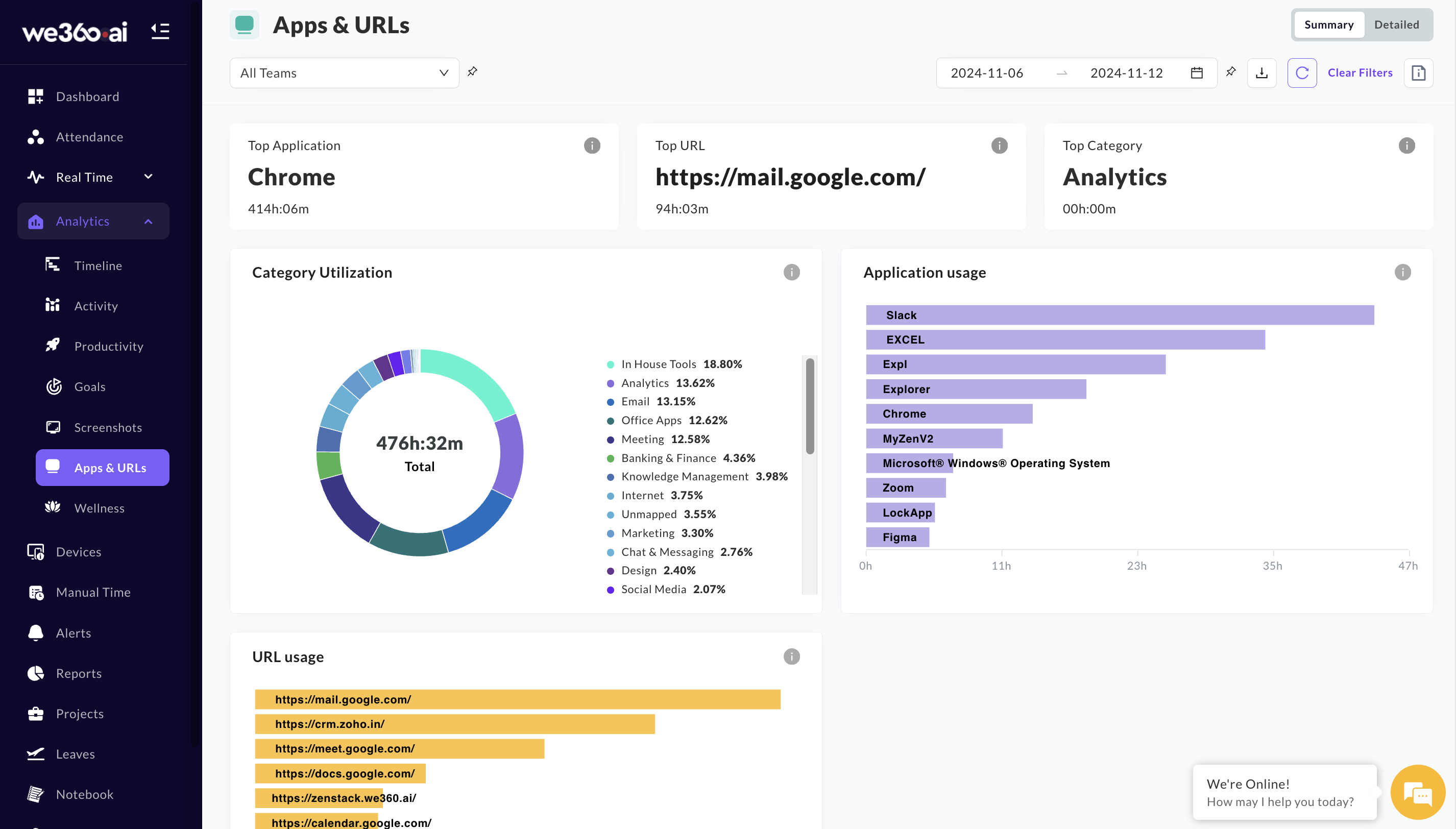This screenshot has width=1456, height=829.
Task: Click the download export icon
Action: 1261,73
